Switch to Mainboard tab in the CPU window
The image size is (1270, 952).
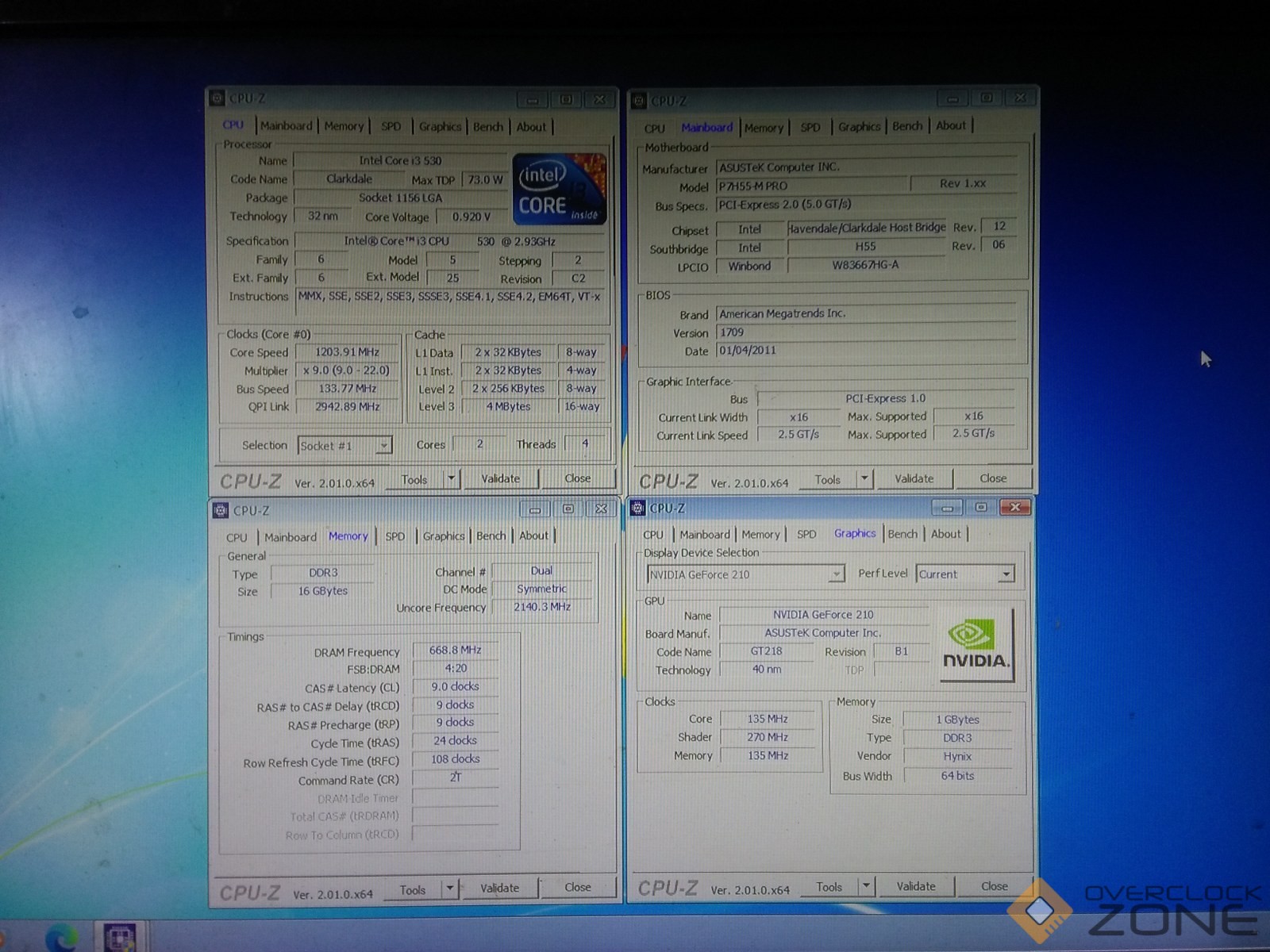(x=286, y=125)
